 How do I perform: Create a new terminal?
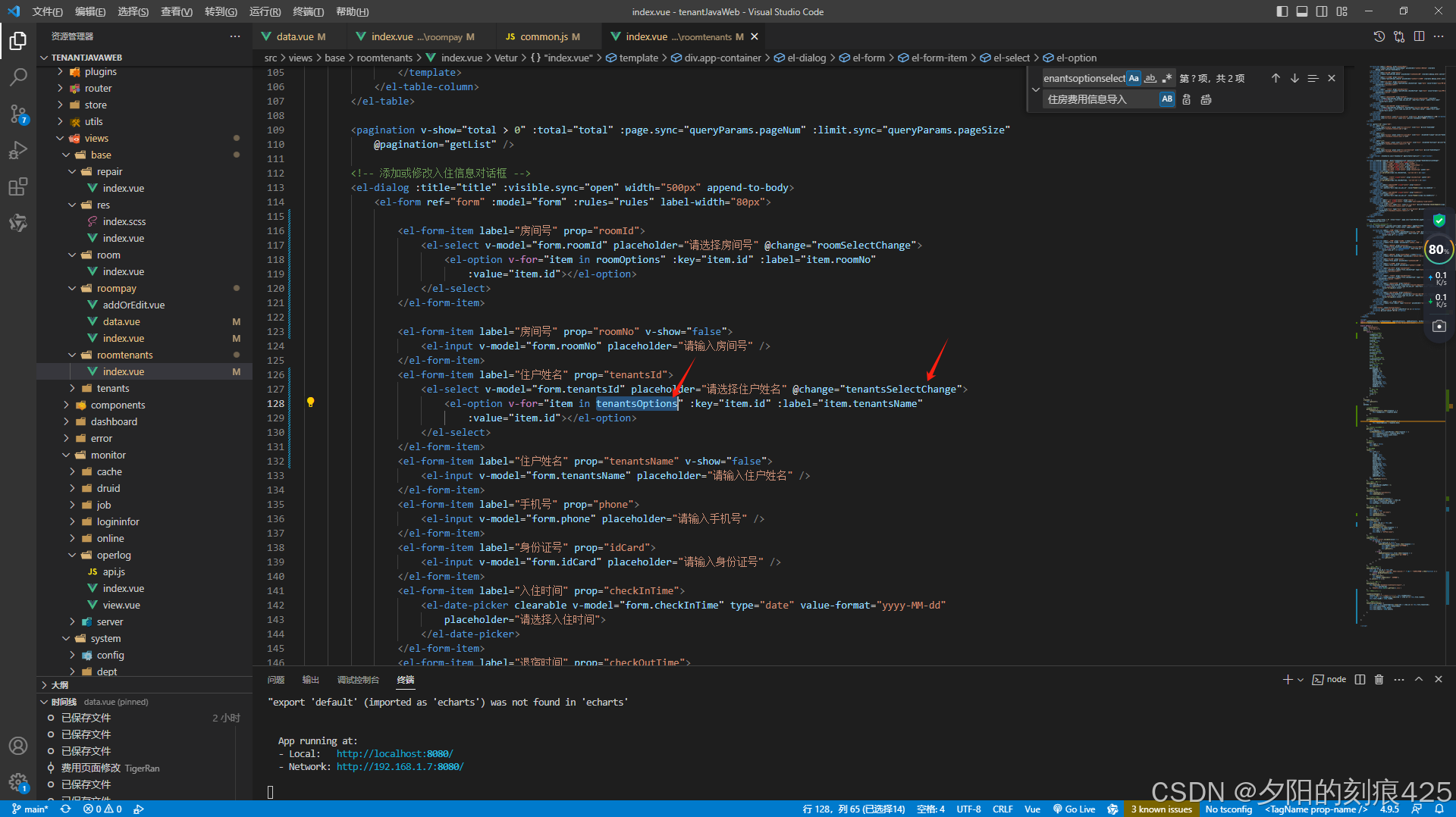(x=1287, y=679)
